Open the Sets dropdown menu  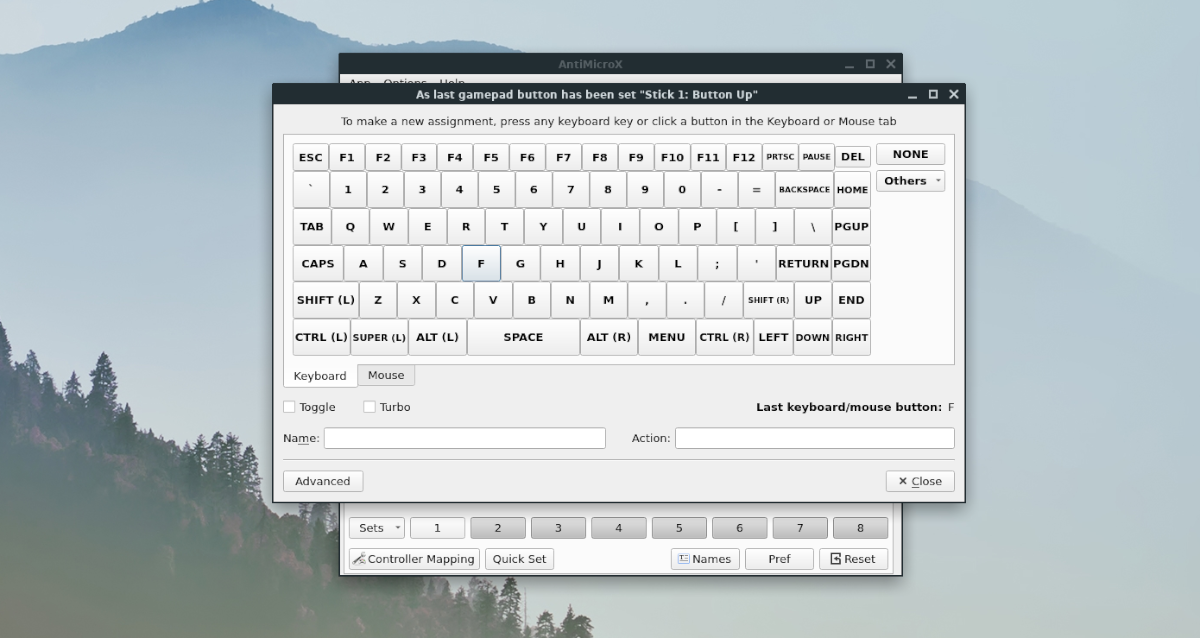click(x=376, y=528)
